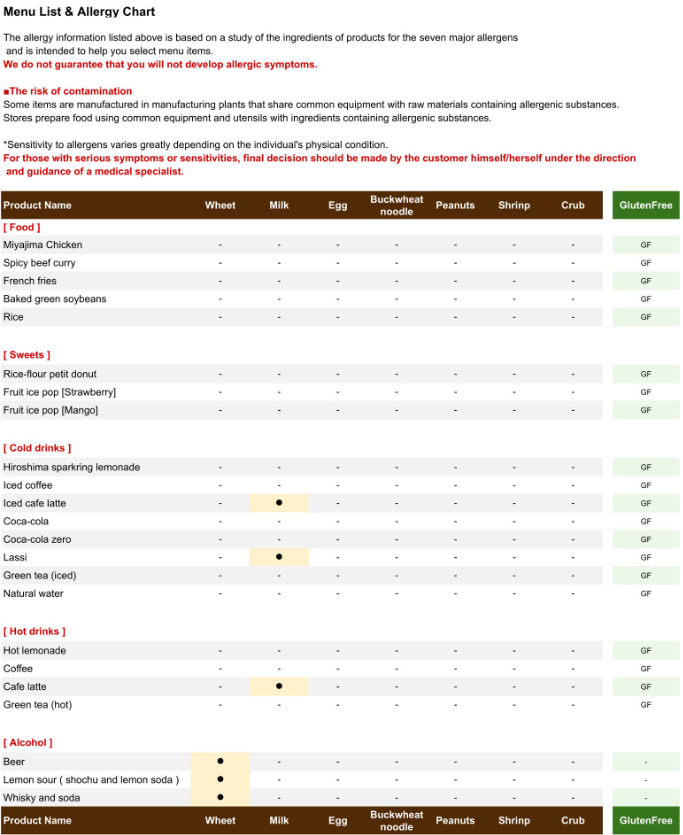Click the wheat dot for Lemon sour
The image size is (683, 835).
click(x=220, y=780)
